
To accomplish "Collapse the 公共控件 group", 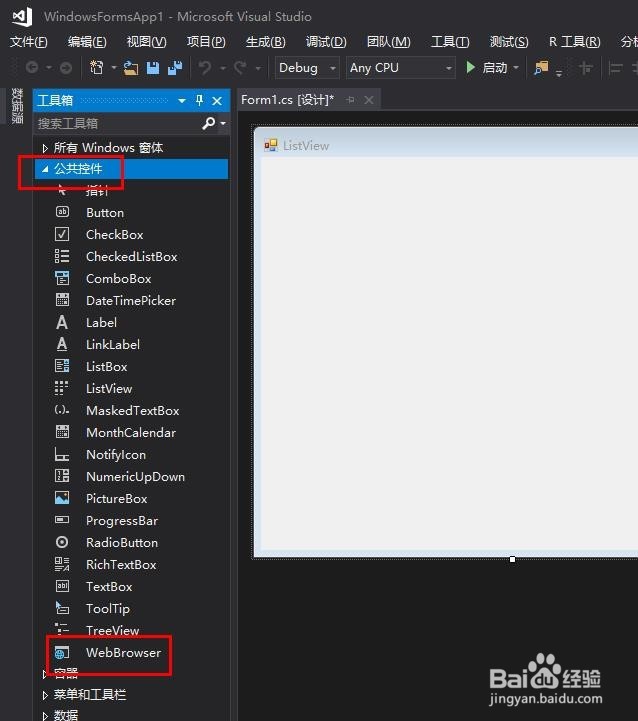I will pyautogui.click(x=45, y=169).
